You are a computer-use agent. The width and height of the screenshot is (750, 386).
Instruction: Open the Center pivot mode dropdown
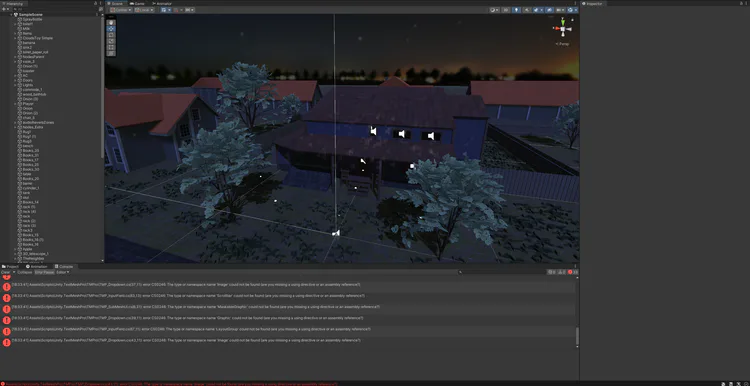121,10
